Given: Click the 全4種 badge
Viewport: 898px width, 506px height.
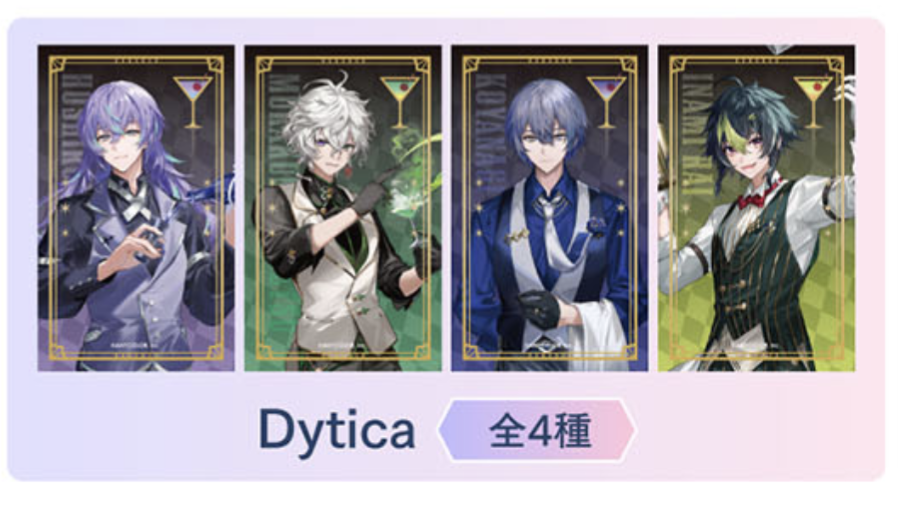Looking at the screenshot, I should (537, 430).
